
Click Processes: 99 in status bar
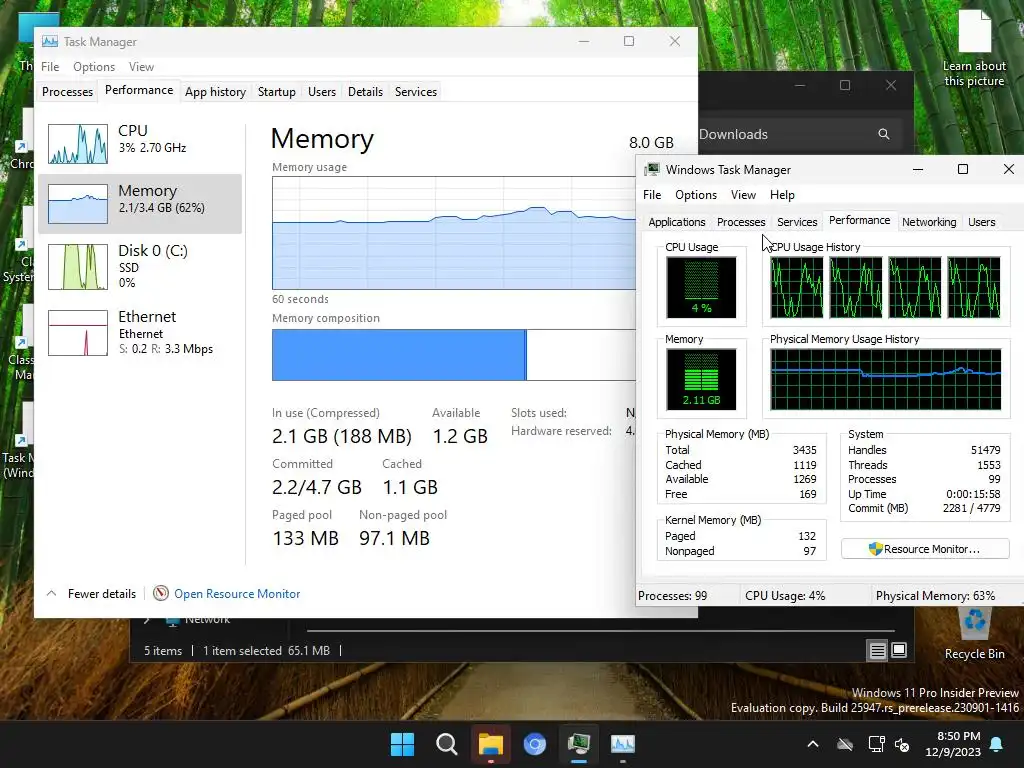(x=673, y=596)
